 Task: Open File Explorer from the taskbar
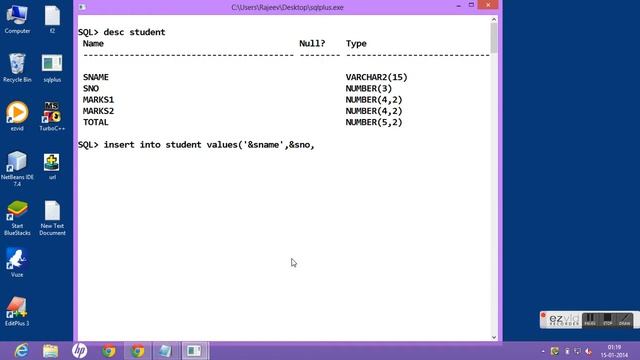(51, 351)
